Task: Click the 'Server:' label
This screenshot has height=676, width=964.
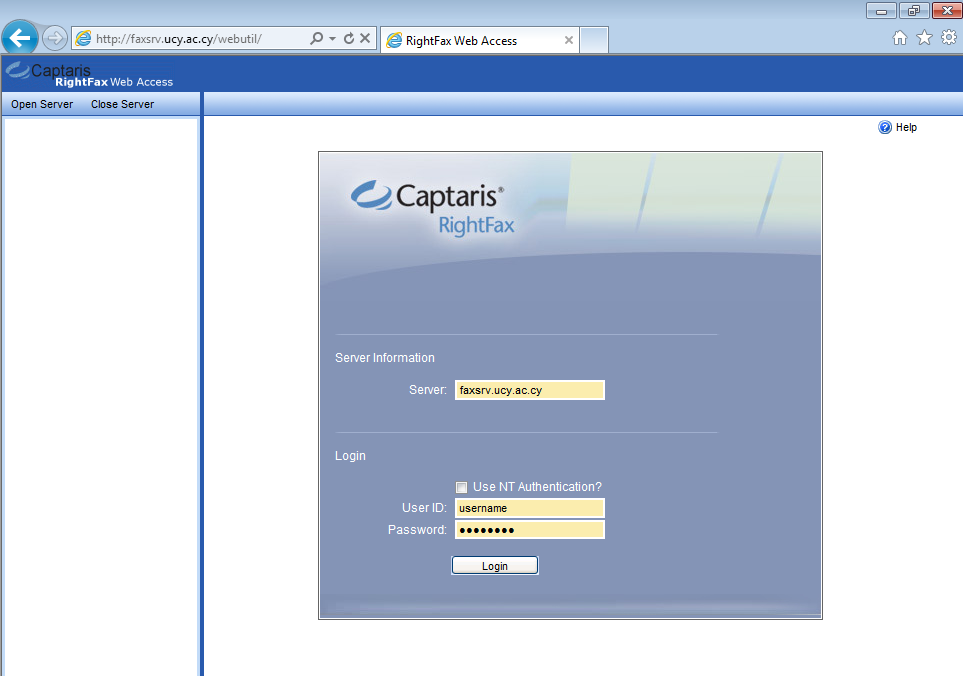Action: (428, 390)
